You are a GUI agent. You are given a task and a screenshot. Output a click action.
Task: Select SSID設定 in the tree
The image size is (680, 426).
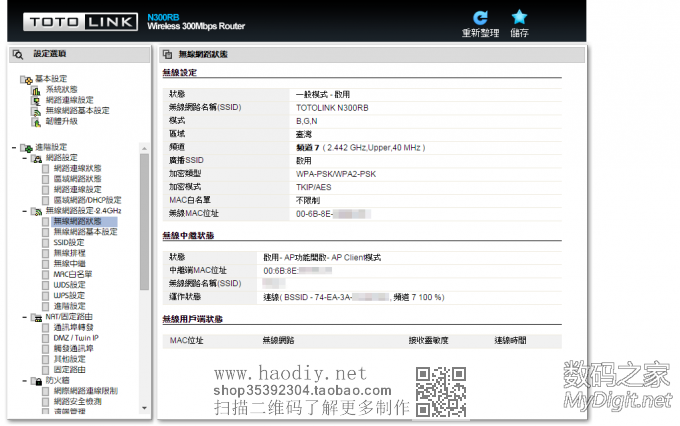click(x=69, y=242)
